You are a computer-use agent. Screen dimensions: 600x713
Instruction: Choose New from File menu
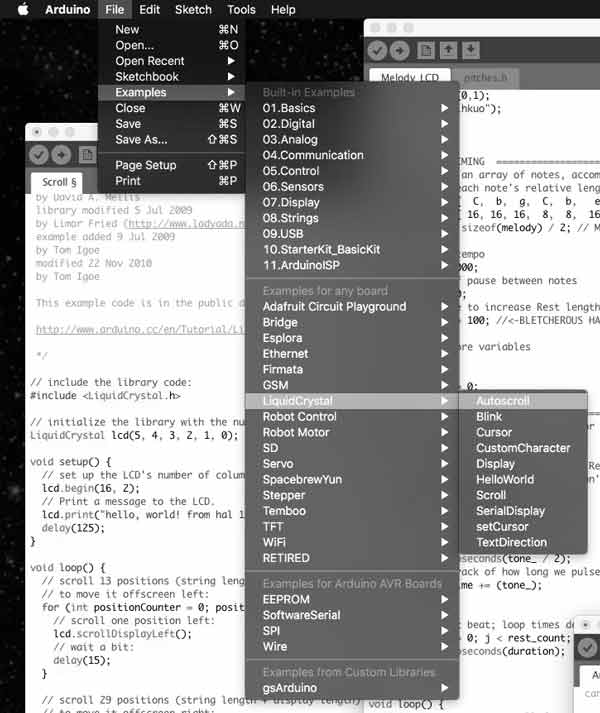(172, 30)
